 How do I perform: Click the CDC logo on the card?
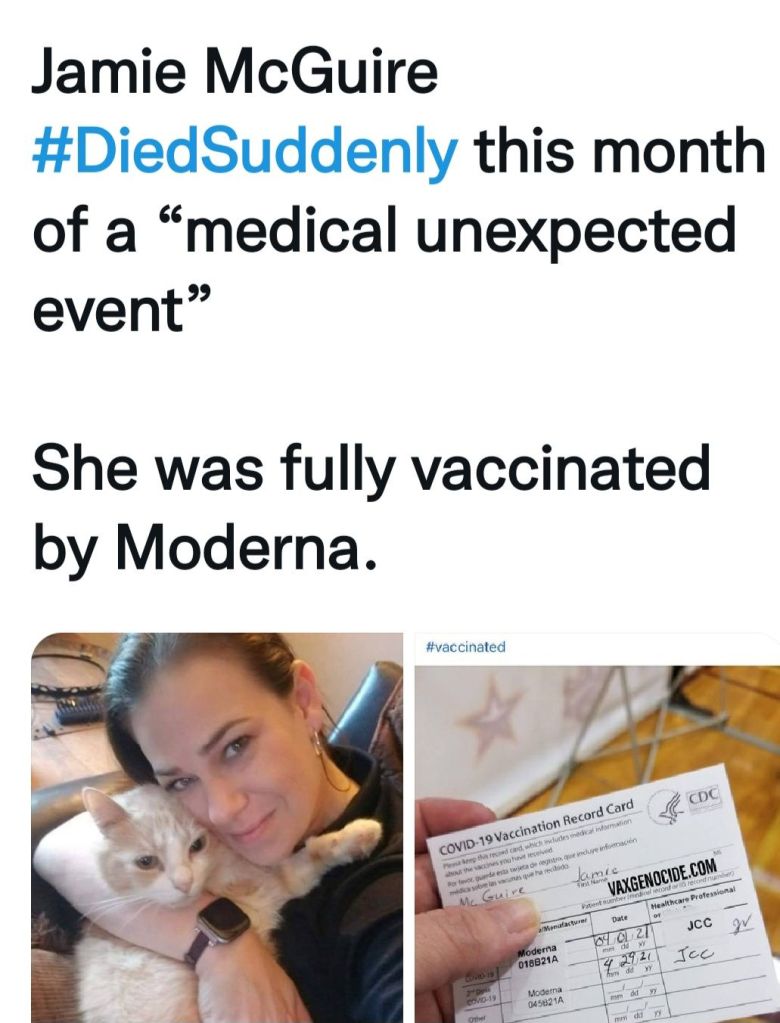click(x=705, y=797)
